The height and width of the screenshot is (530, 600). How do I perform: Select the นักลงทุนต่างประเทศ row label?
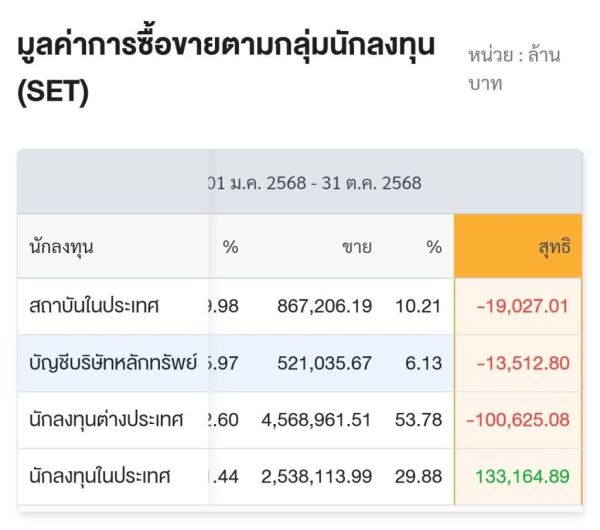pyautogui.click(x=106, y=419)
